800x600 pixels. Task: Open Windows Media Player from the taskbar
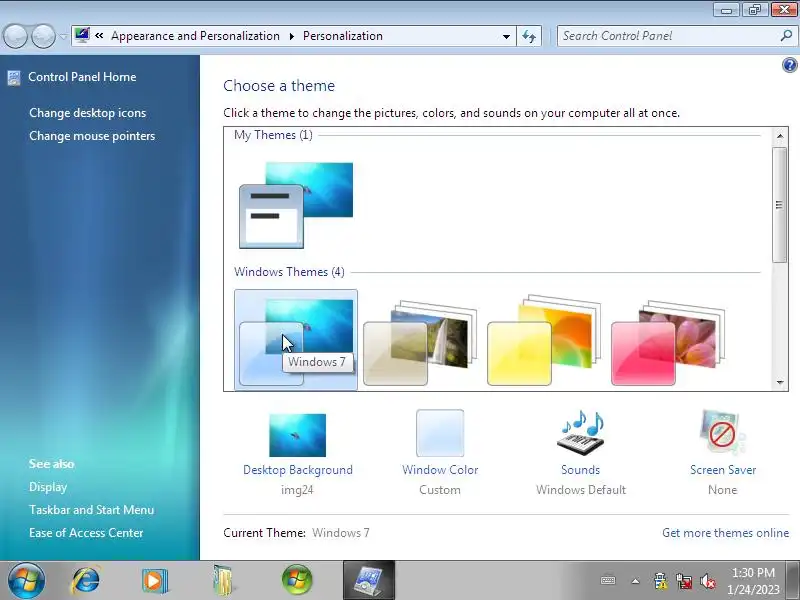(x=155, y=581)
